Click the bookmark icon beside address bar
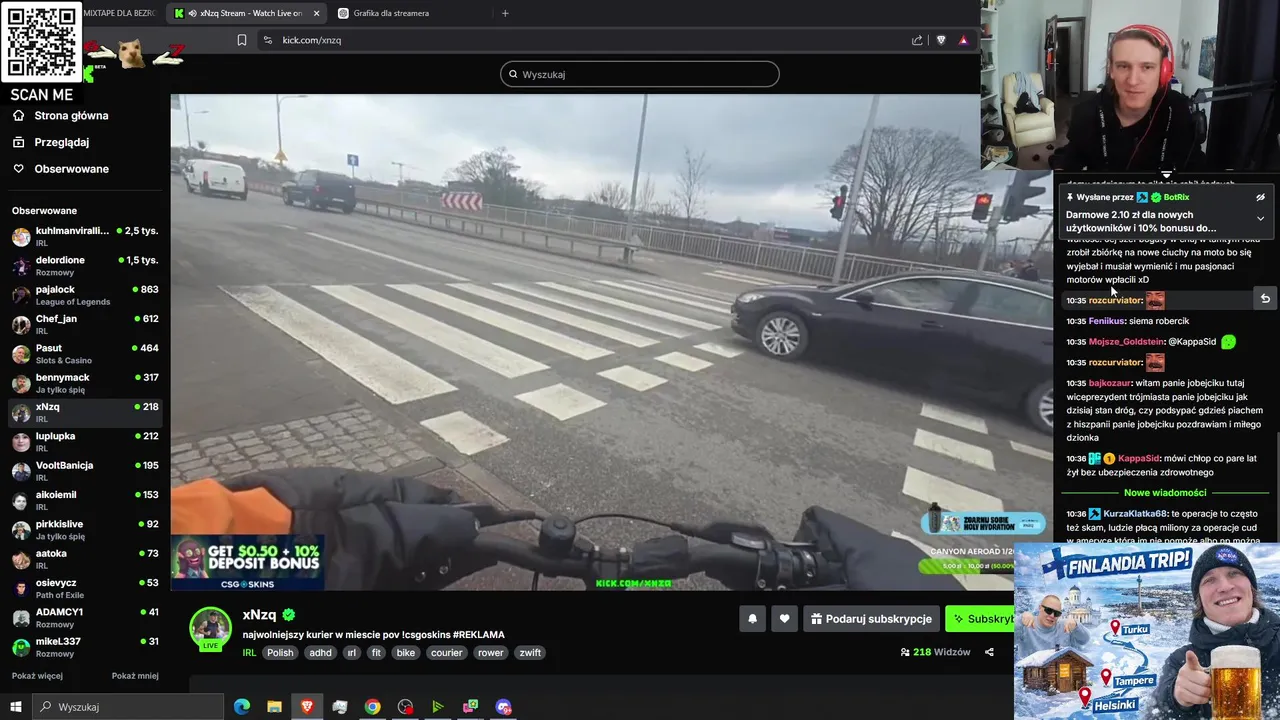 (242, 40)
